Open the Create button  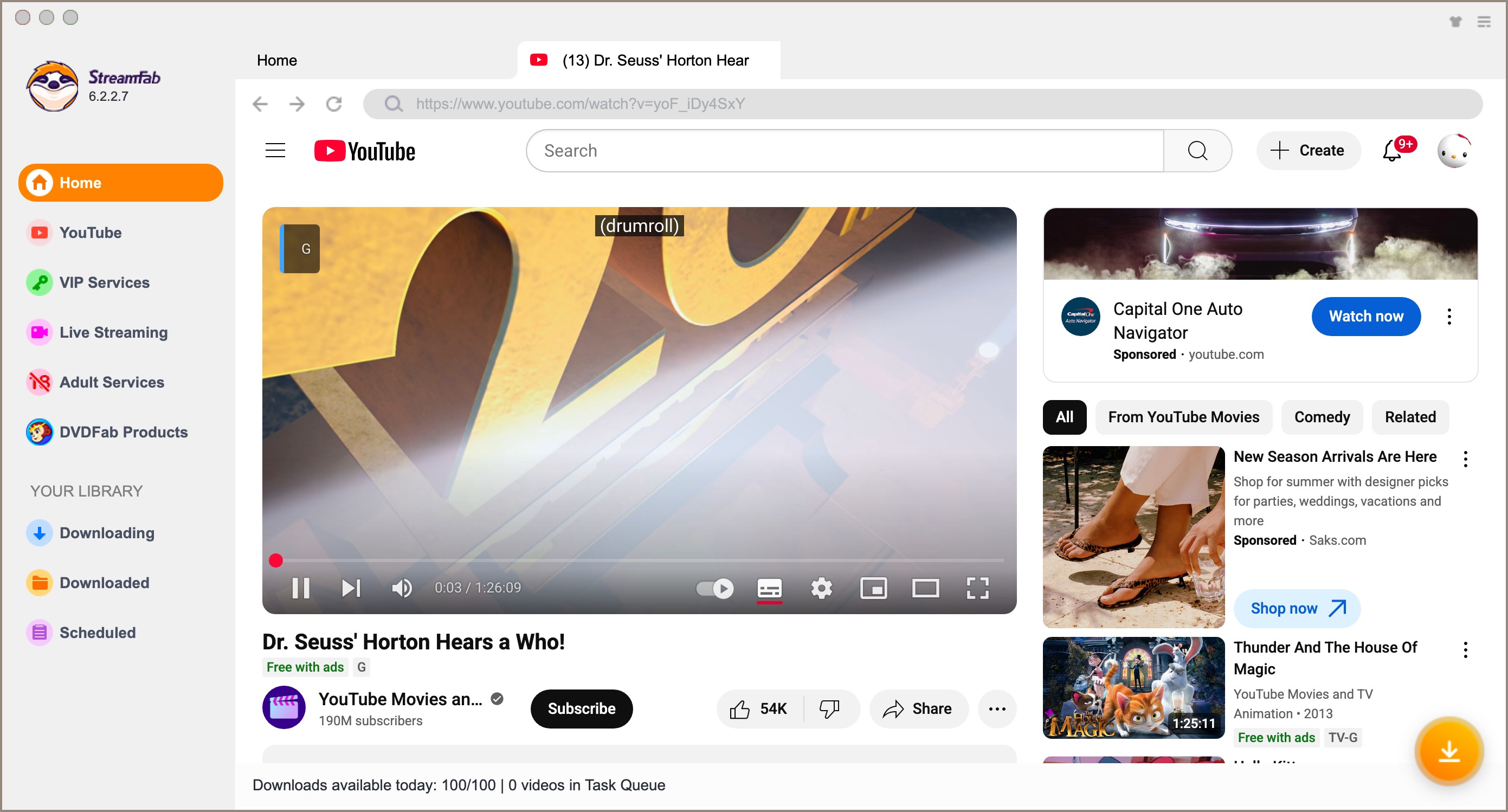tap(1309, 151)
